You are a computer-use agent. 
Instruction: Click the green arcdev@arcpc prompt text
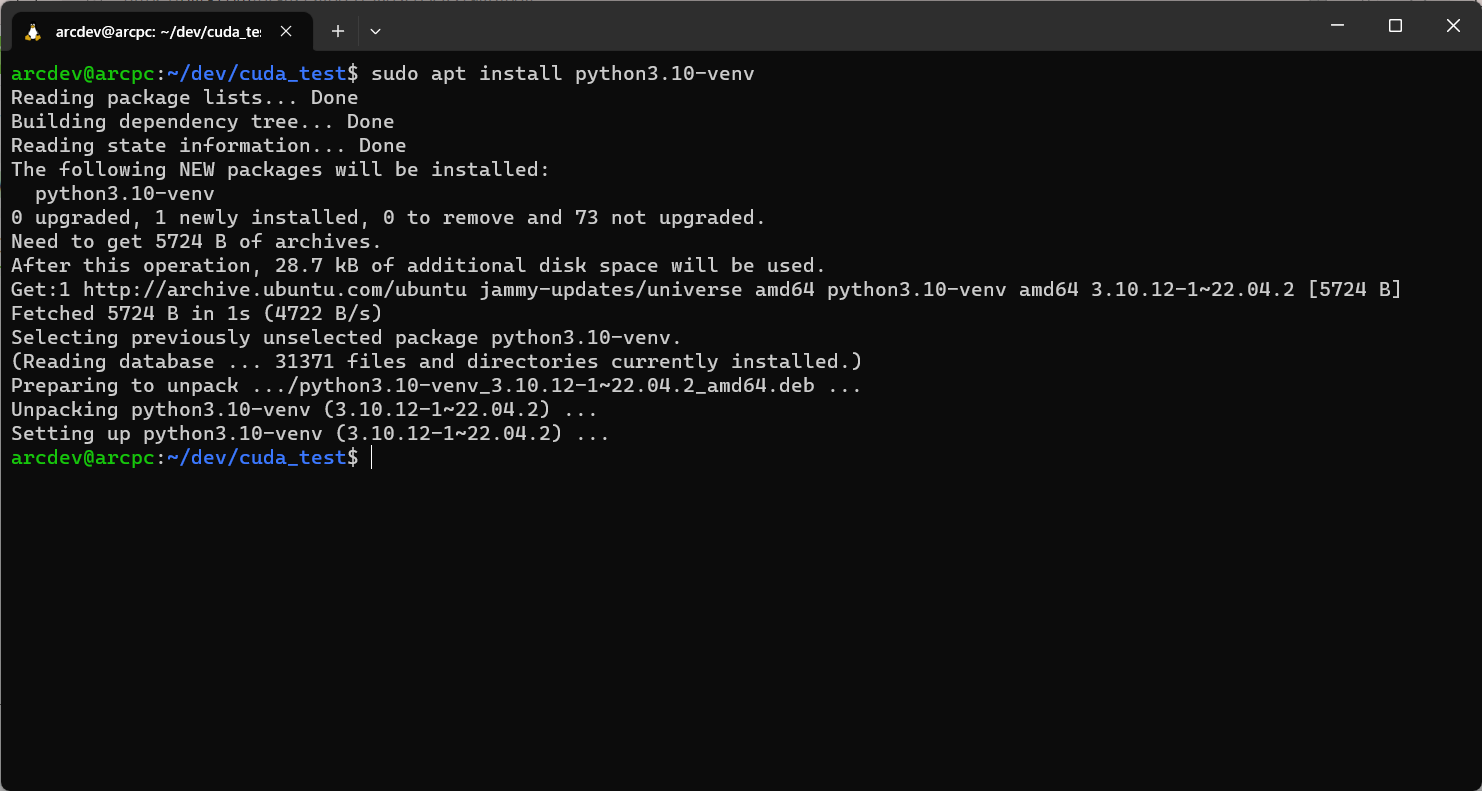pyautogui.click(x=80, y=457)
